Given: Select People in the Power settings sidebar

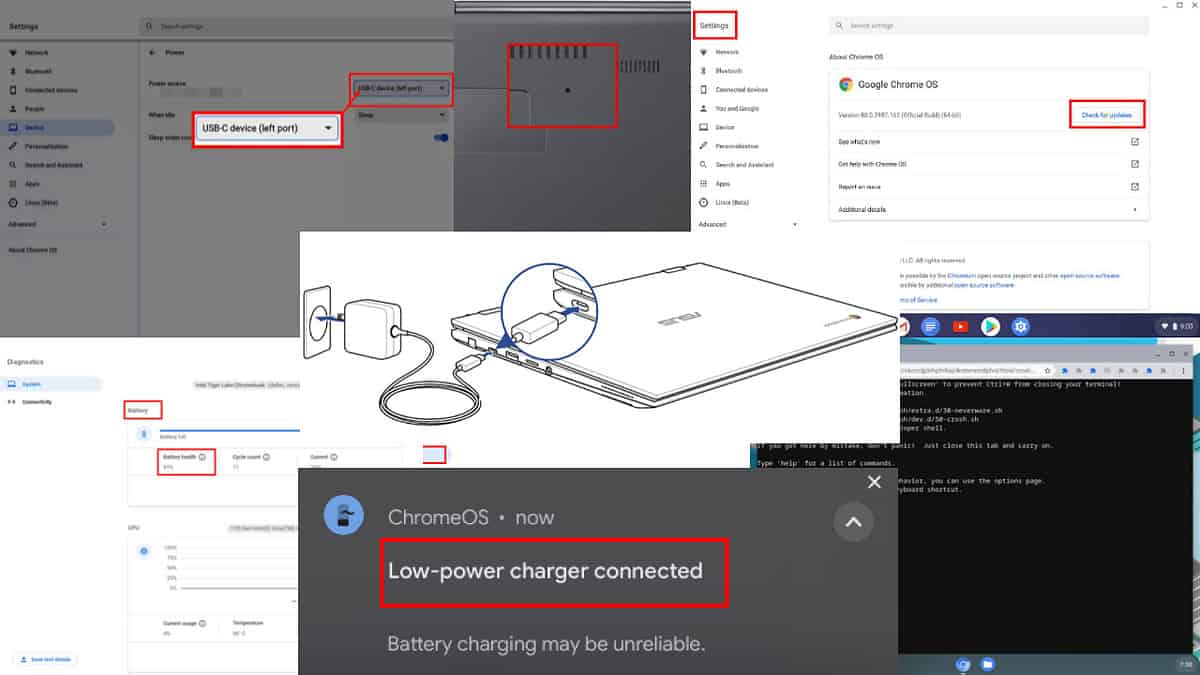Looking at the screenshot, I should point(34,109).
